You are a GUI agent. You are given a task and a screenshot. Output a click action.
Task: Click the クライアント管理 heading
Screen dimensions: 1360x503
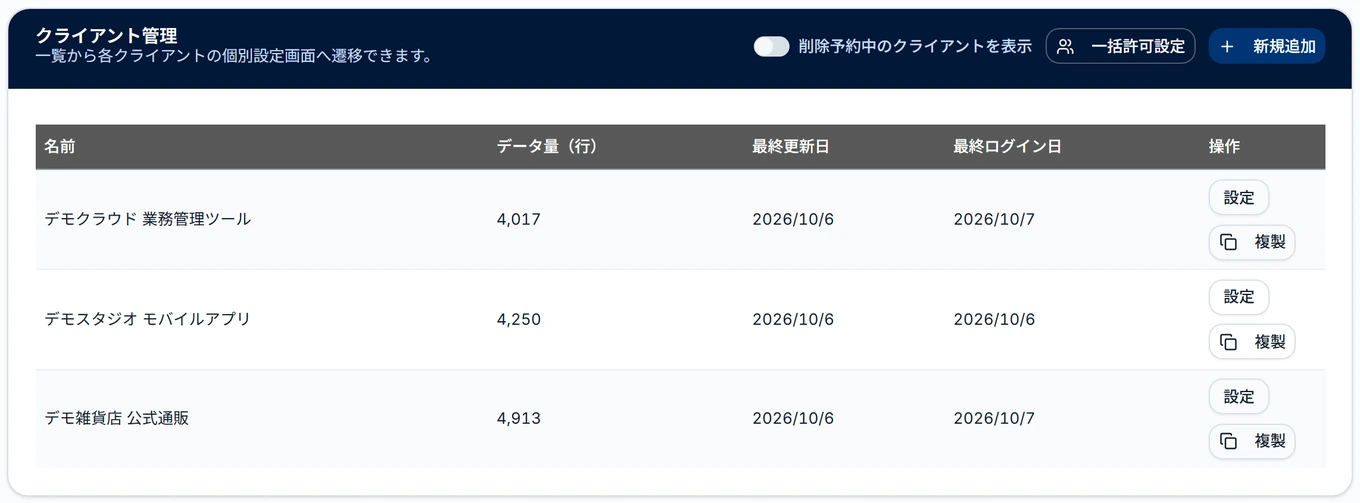pyautogui.click(x=106, y=36)
